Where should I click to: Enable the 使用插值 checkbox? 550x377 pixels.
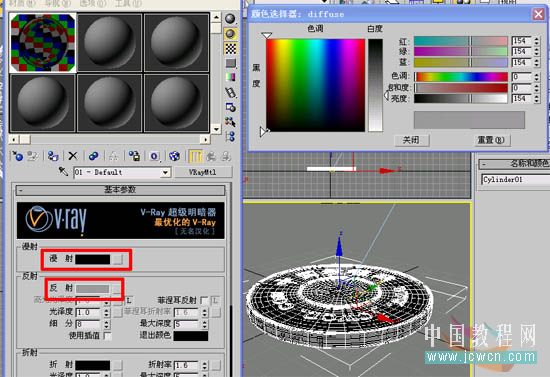tap(108, 336)
